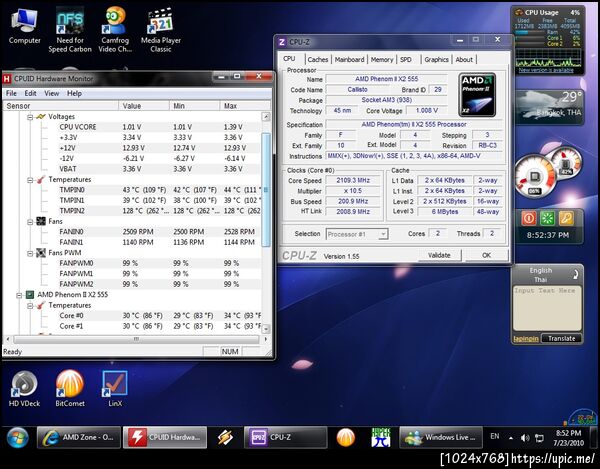This screenshot has height=469, width=600.
Task: Click the Max column header
Action: pos(245,106)
